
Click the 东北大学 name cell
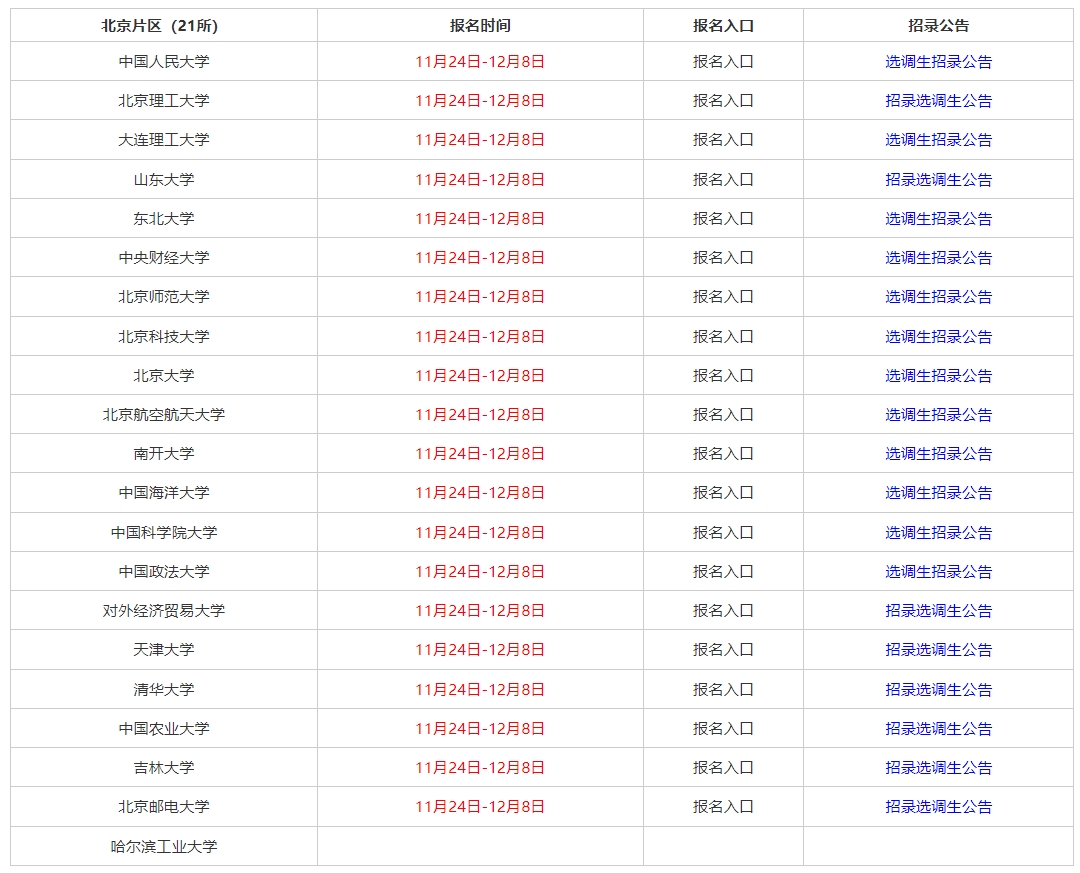tap(164, 218)
